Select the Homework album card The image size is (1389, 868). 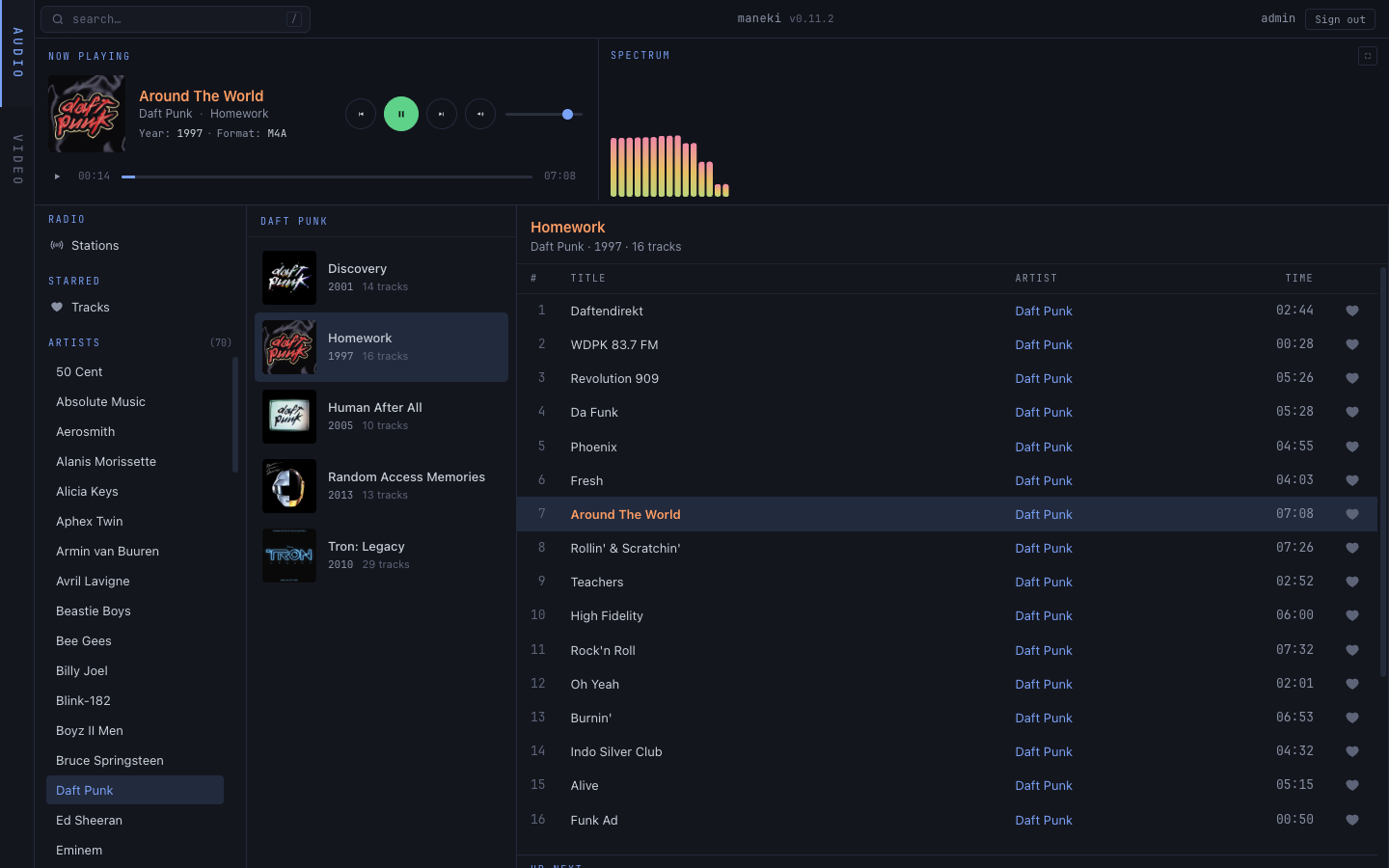(381, 347)
